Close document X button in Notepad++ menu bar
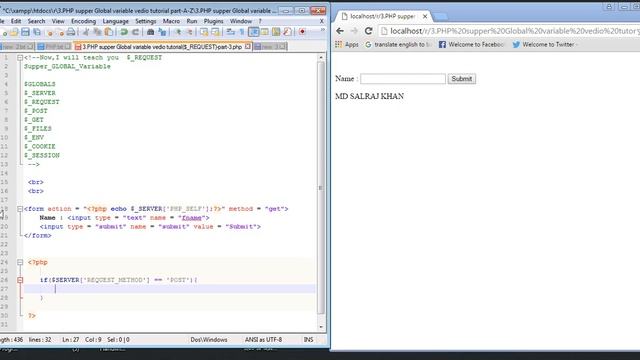 coord(322,21)
